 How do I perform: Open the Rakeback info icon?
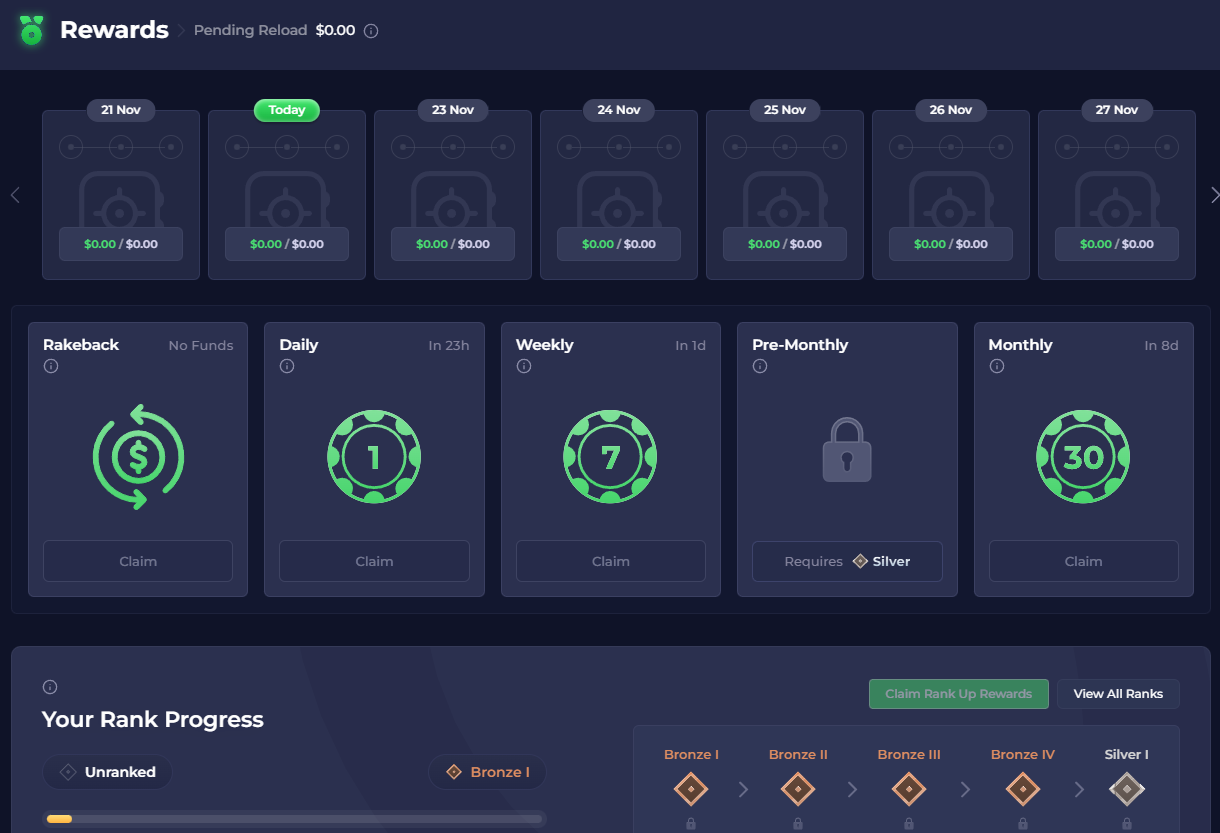(x=50, y=365)
